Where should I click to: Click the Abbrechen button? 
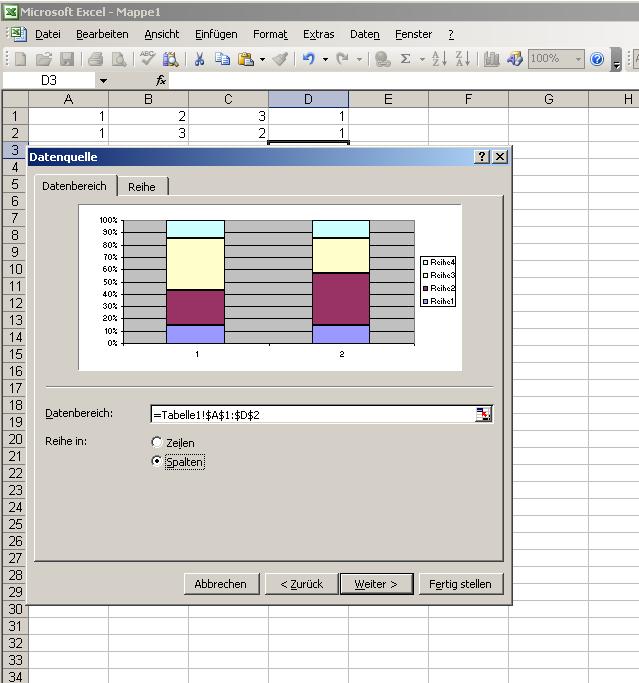pos(220,584)
